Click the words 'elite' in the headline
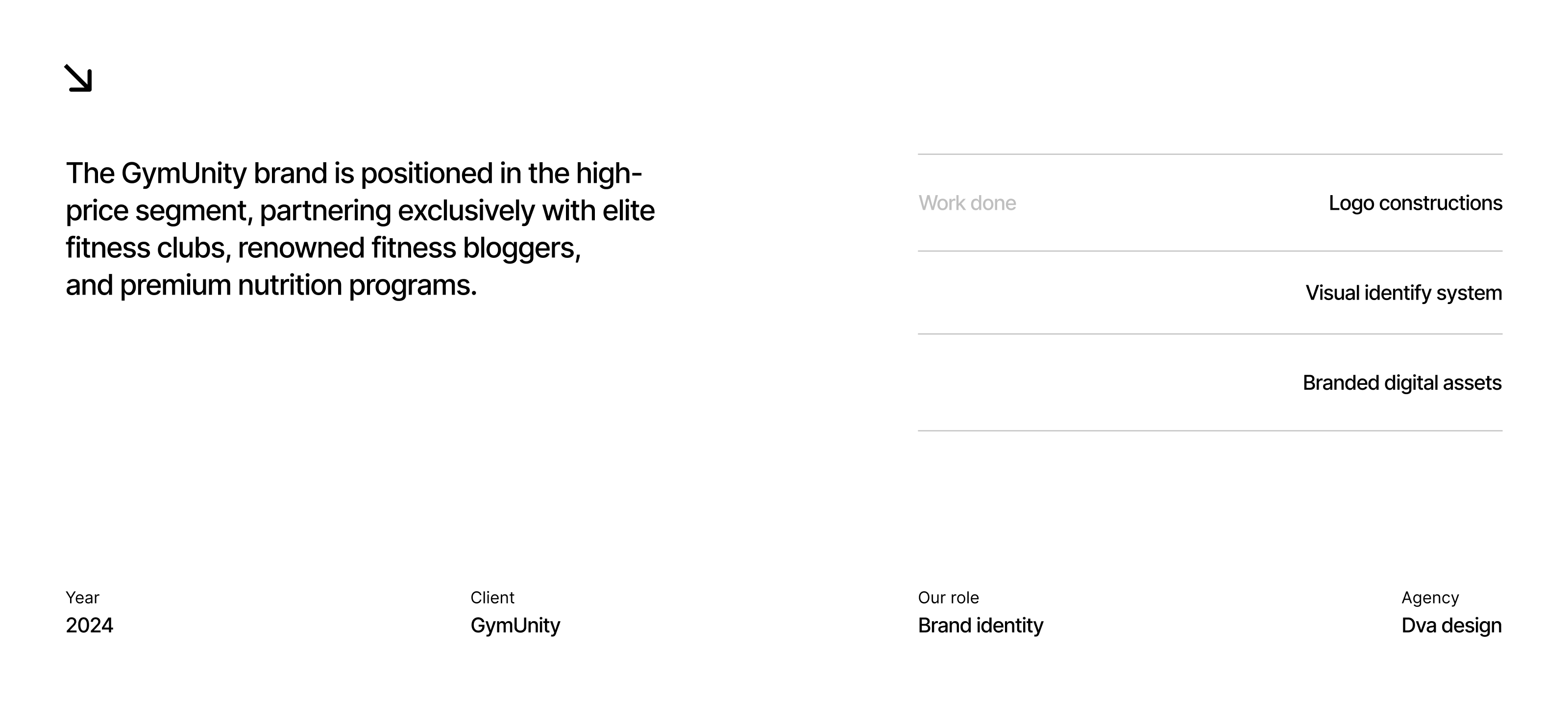The image size is (1568, 702). click(x=628, y=211)
